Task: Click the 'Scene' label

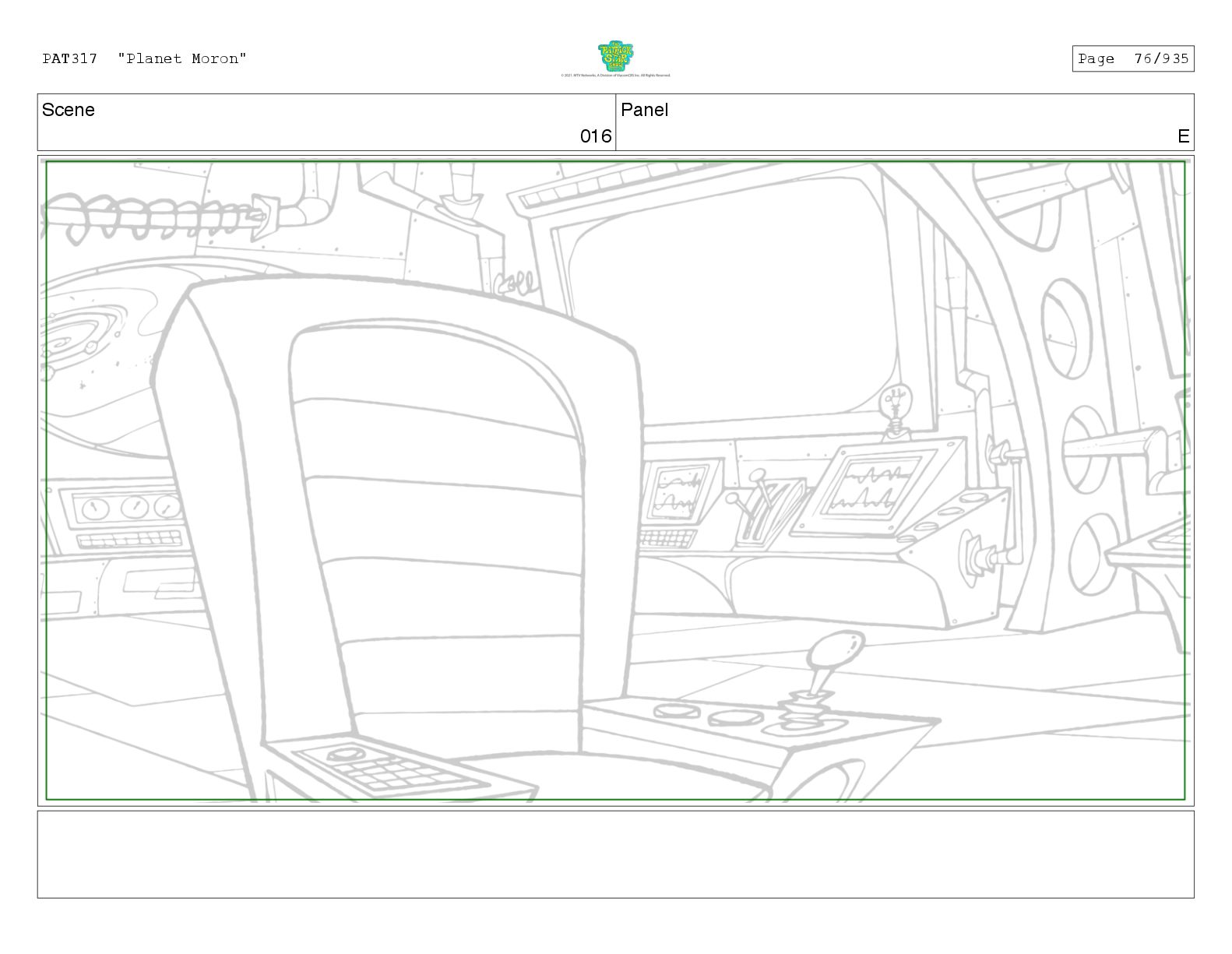Action: pyautogui.click(x=69, y=110)
